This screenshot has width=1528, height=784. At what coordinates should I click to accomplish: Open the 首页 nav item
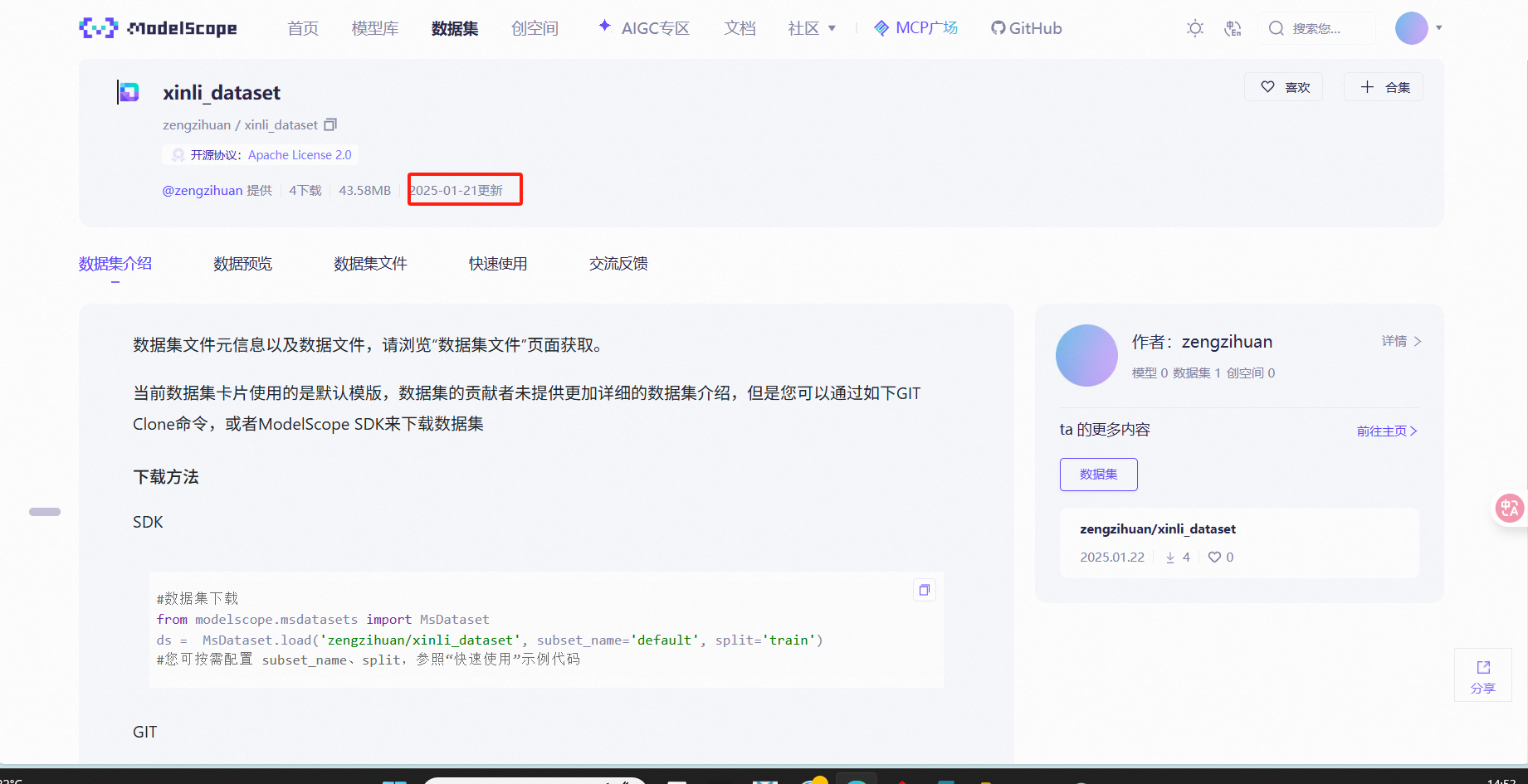tap(303, 28)
